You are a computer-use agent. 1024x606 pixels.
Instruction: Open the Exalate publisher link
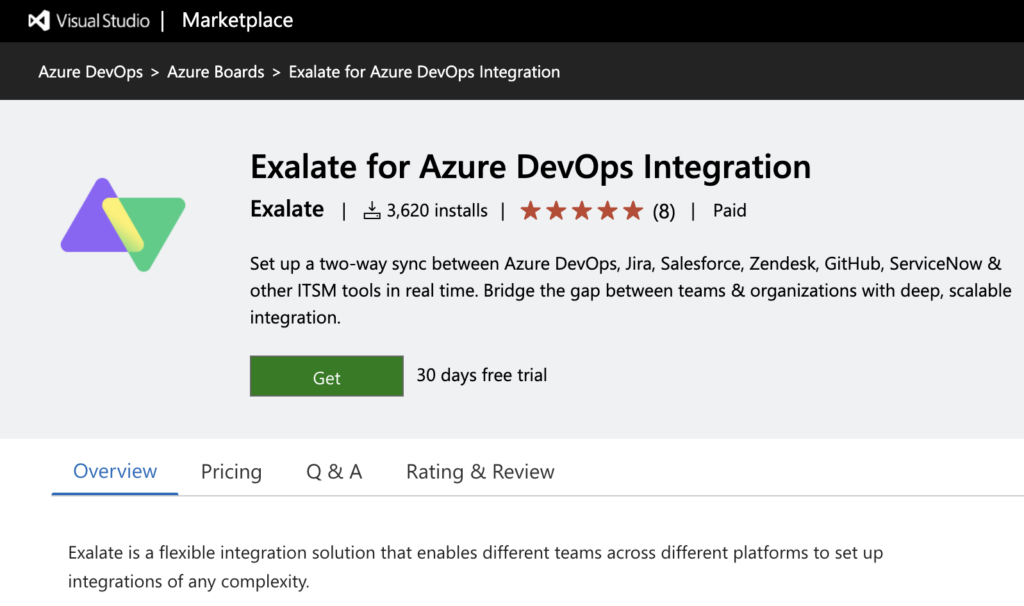[x=287, y=210]
